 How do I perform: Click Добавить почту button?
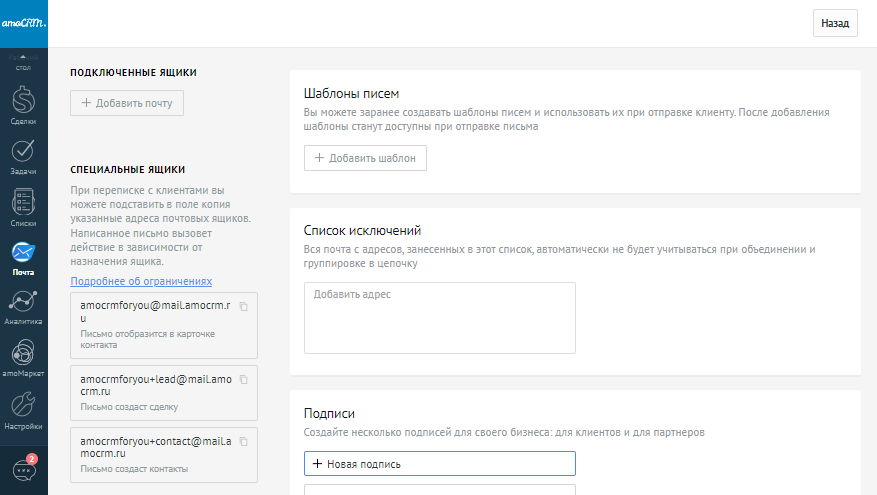point(127,103)
